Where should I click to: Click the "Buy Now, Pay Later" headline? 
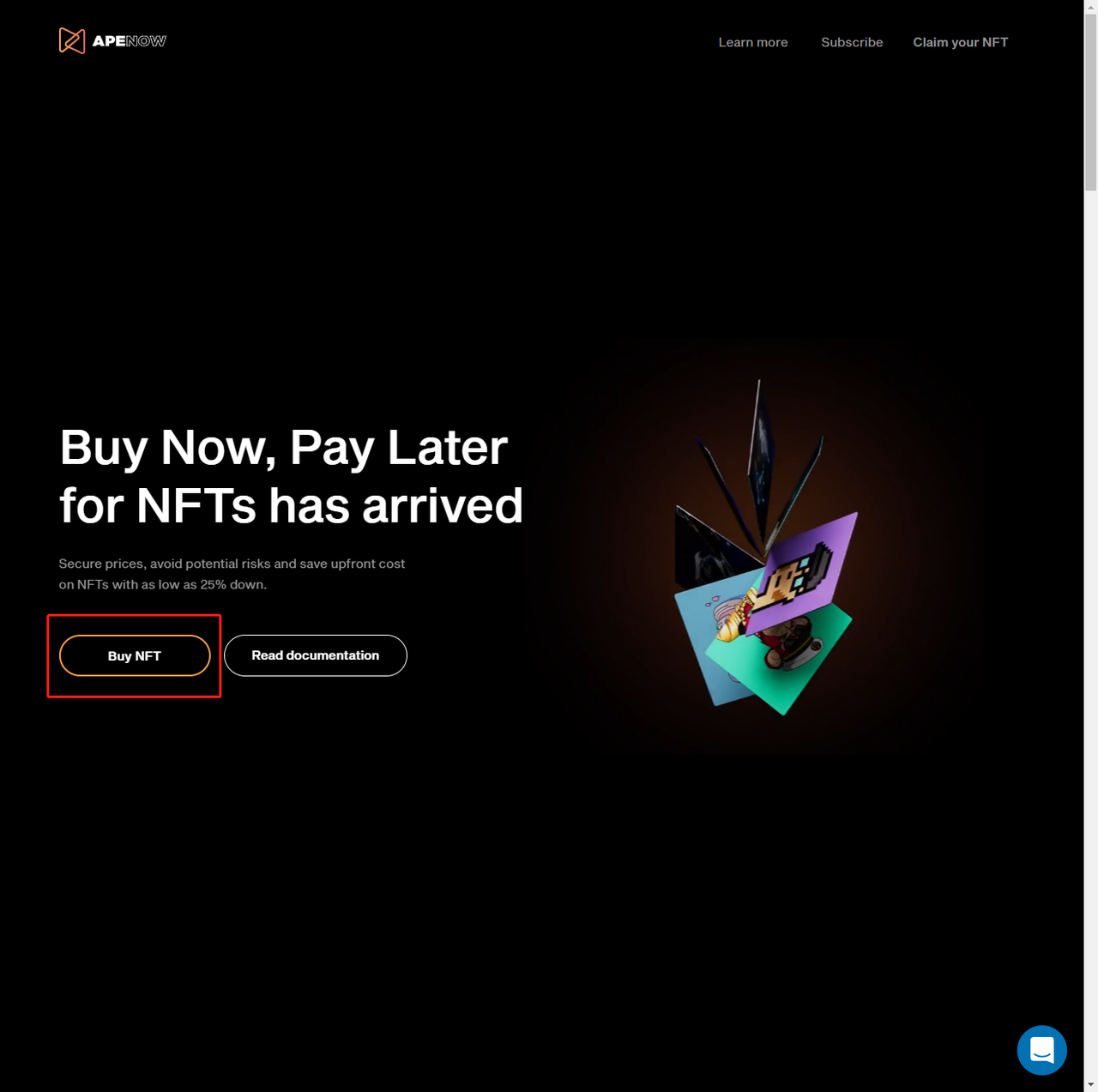click(284, 448)
